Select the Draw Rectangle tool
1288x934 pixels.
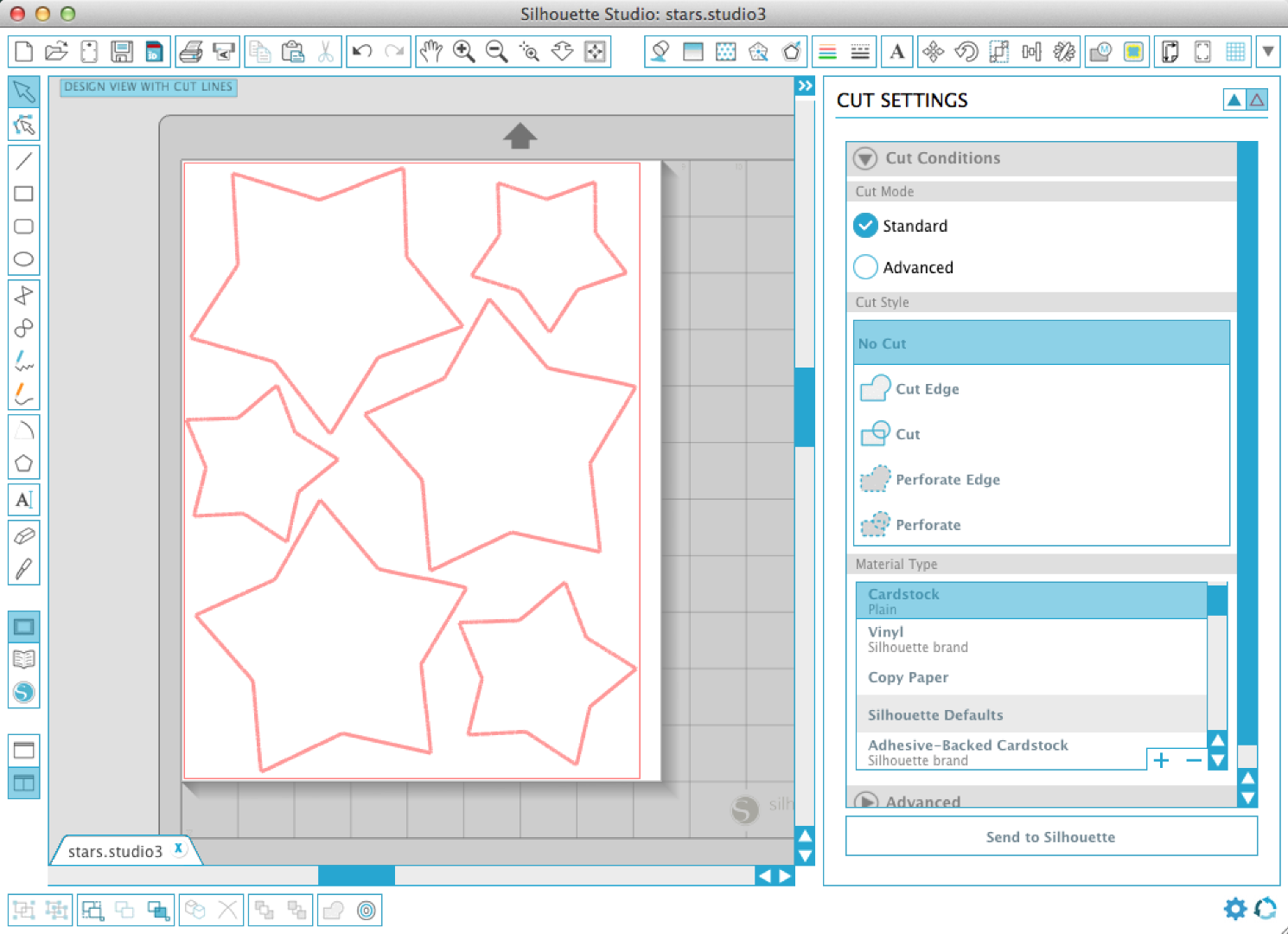(23, 195)
